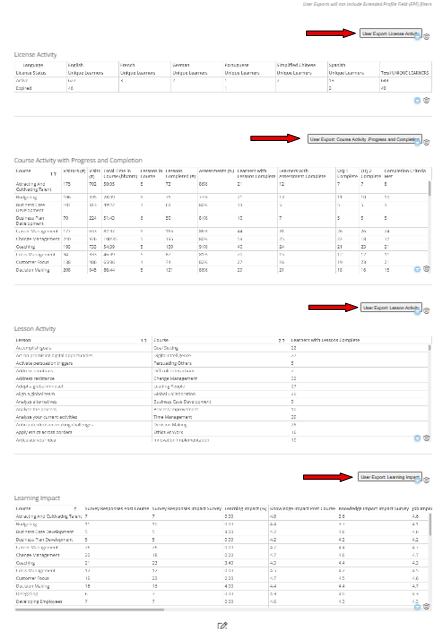The width and height of the screenshot is (442, 629).
Task: Click blue filter icon on Lesson Activity export button
Action: click(417, 311)
